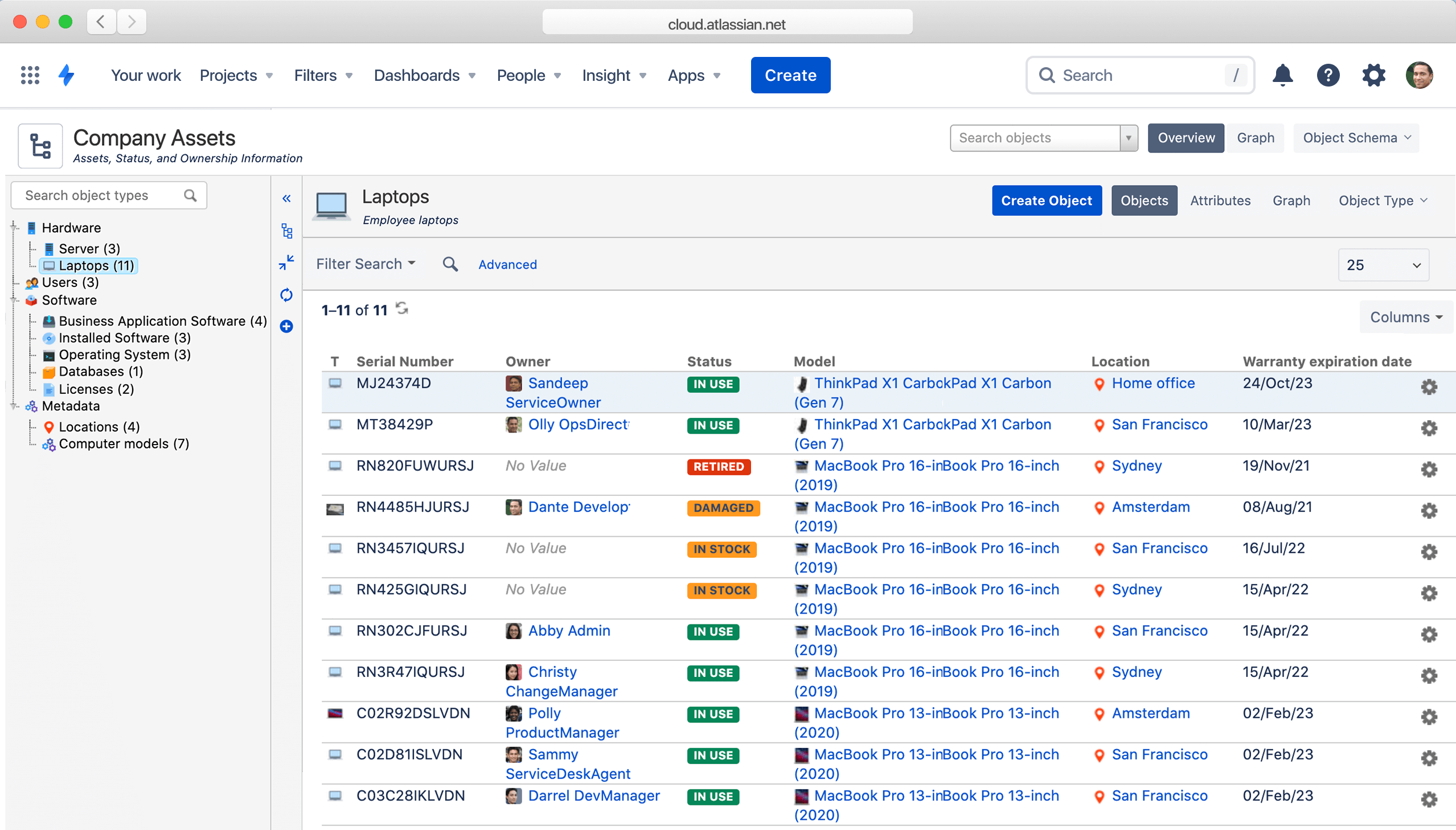Open the object schema hierarchy view icon

pyautogui.click(x=287, y=231)
